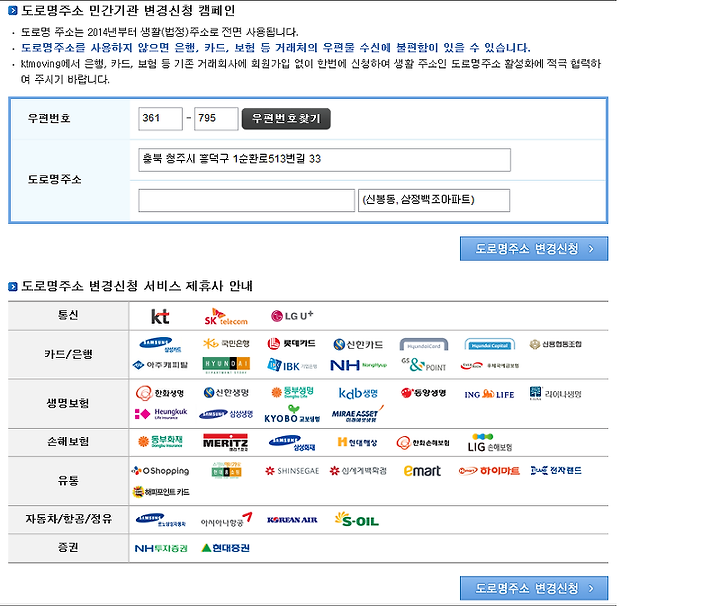Click the 신한카드 logo
The image size is (720, 606).
pyautogui.click(x=358, y=344)
